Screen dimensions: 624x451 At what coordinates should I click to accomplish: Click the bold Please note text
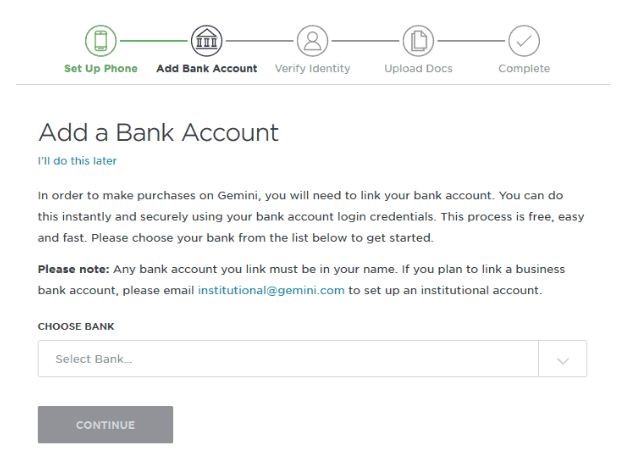pyautogui.click(x=73, y=269)
